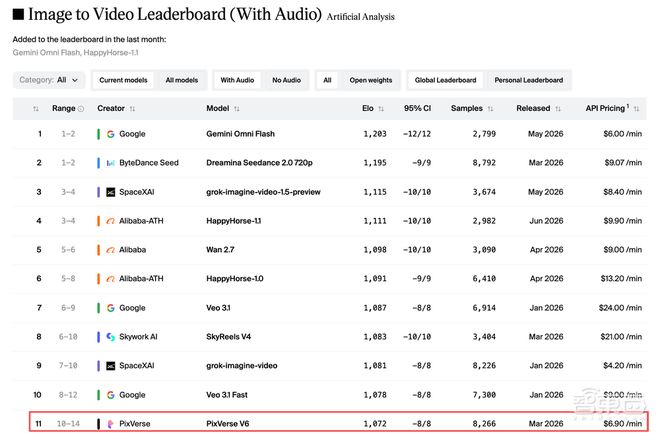660x433 pixels.
Task: Switch filter to Open weights
Action: (x=371, y=80)
